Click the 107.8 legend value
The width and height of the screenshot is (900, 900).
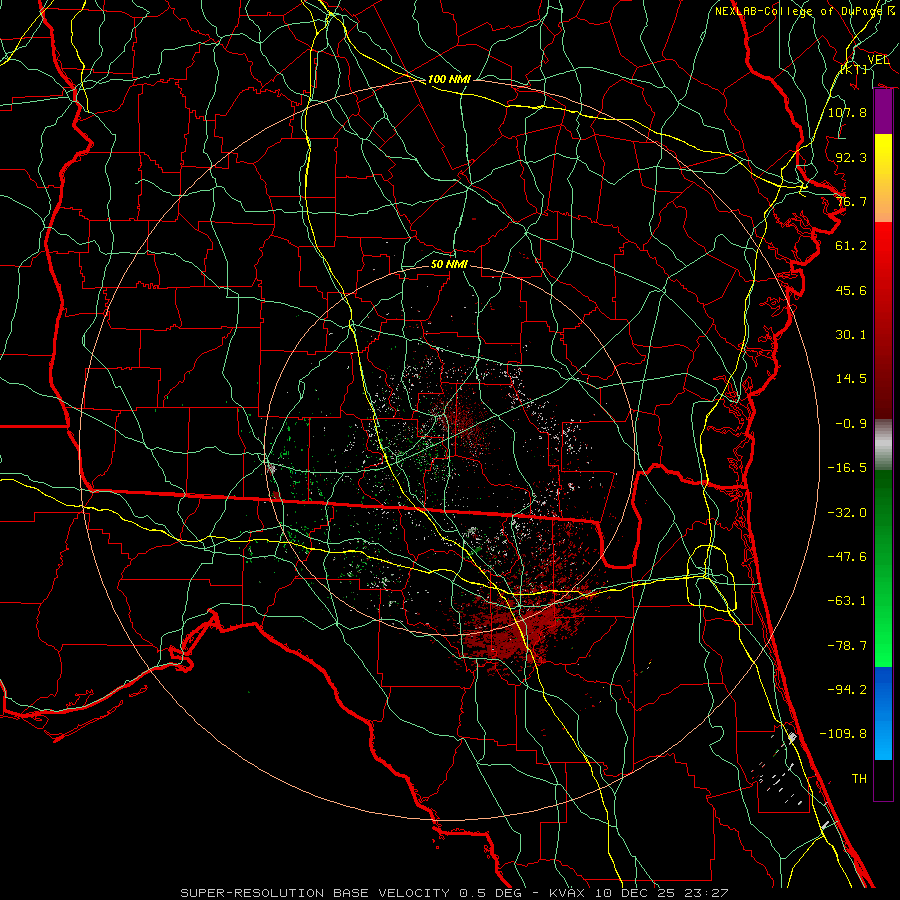847,112
